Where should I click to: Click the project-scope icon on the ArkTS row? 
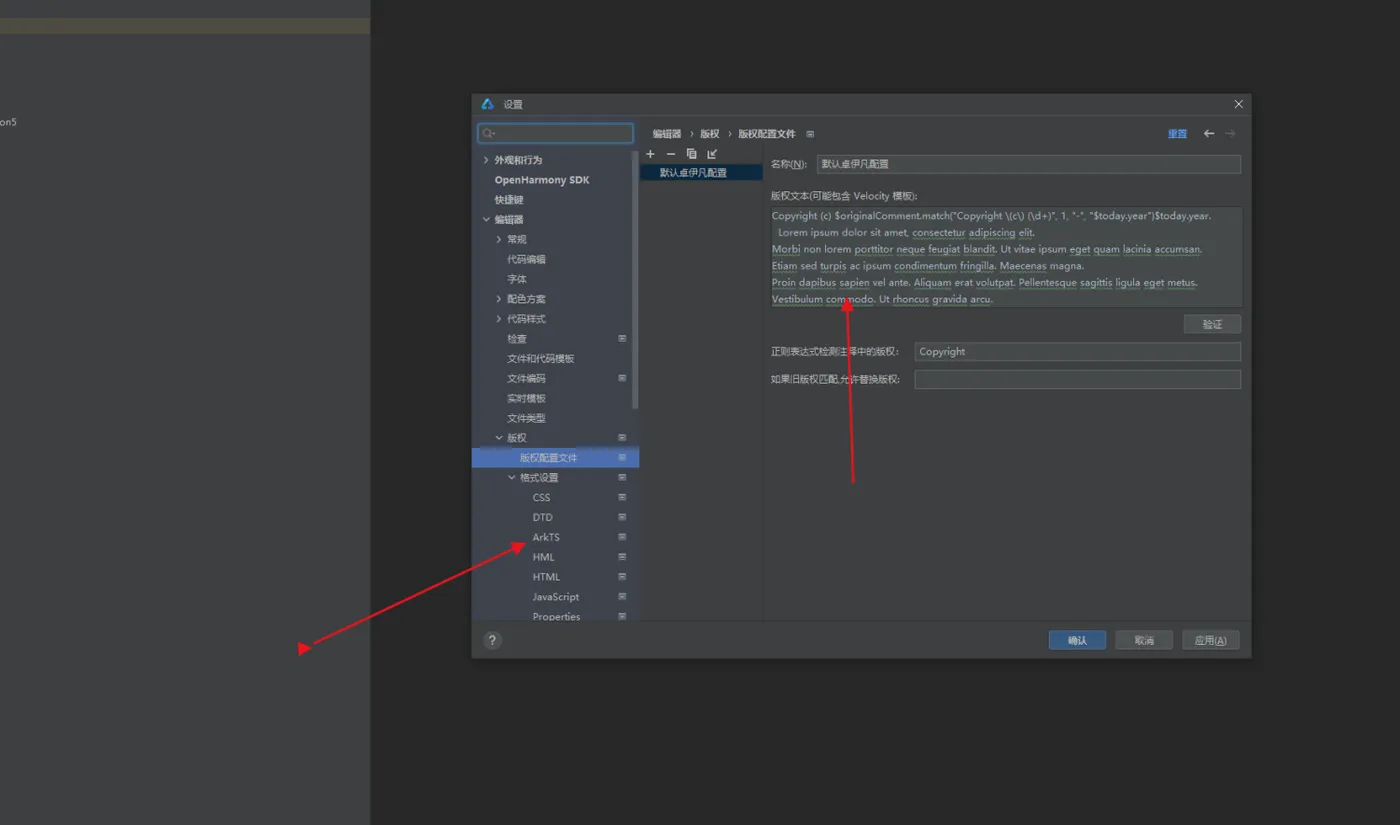[x=622, y=537]
